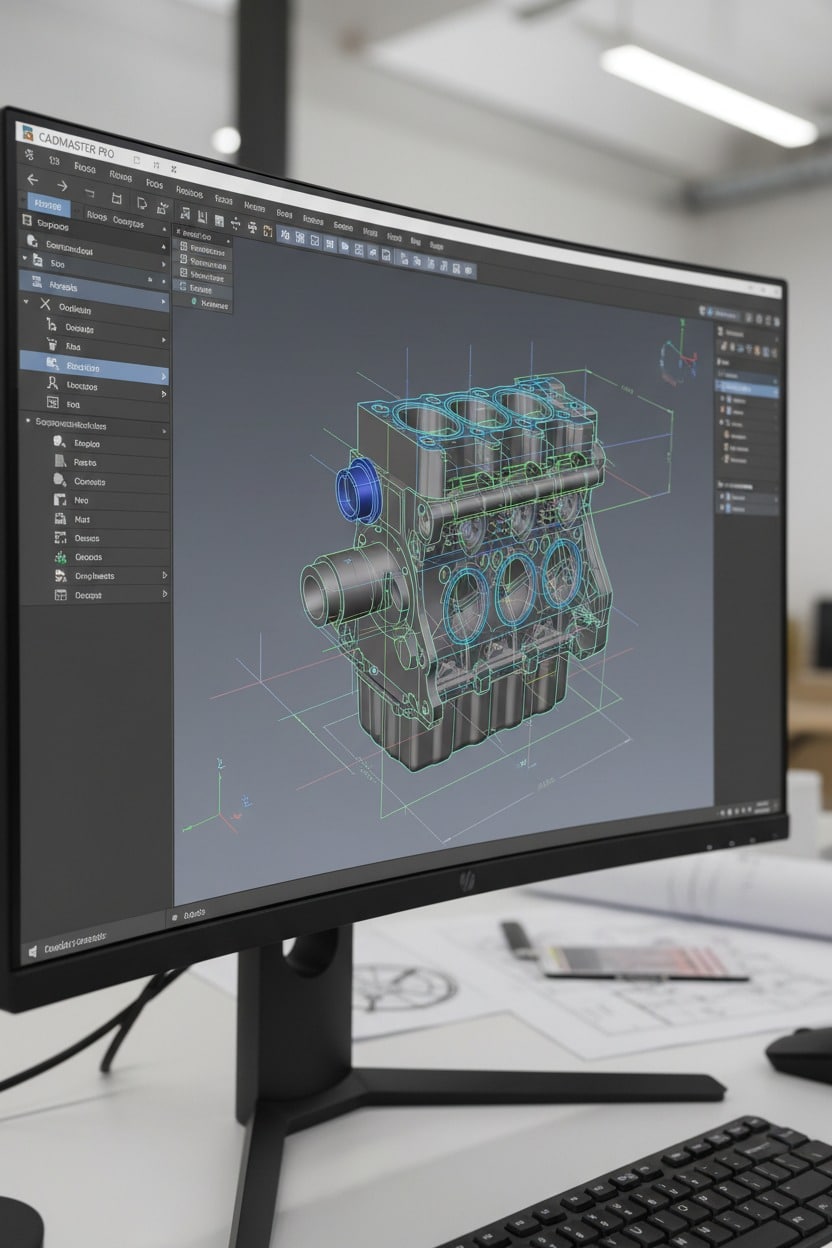Expand the "Deagst" submenu arrow
The height and width of the screenshot is (1248, 832).
tap(164, 594)
